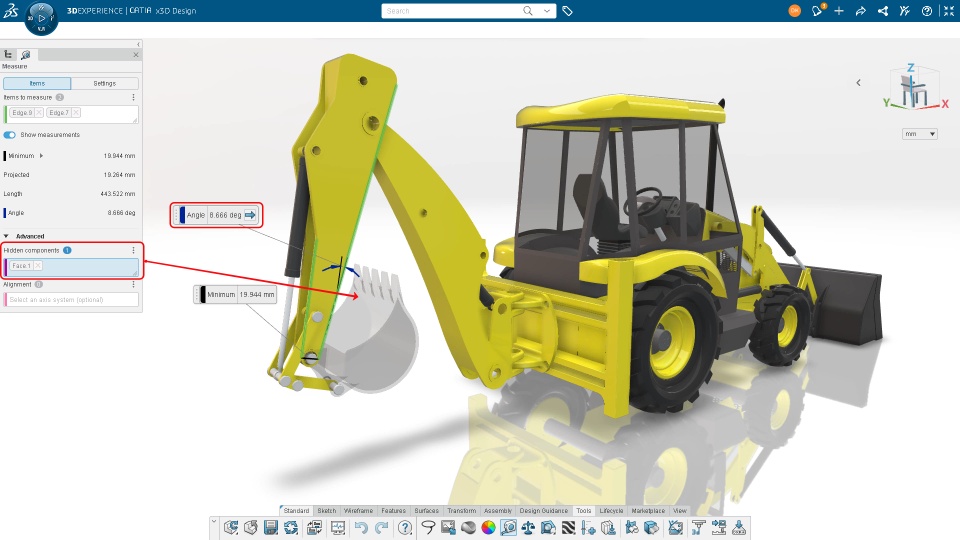The width and height of the screenshot is (960, 540).
Task: Remove Edge.9 from items to measure
Action: (39, 113)
